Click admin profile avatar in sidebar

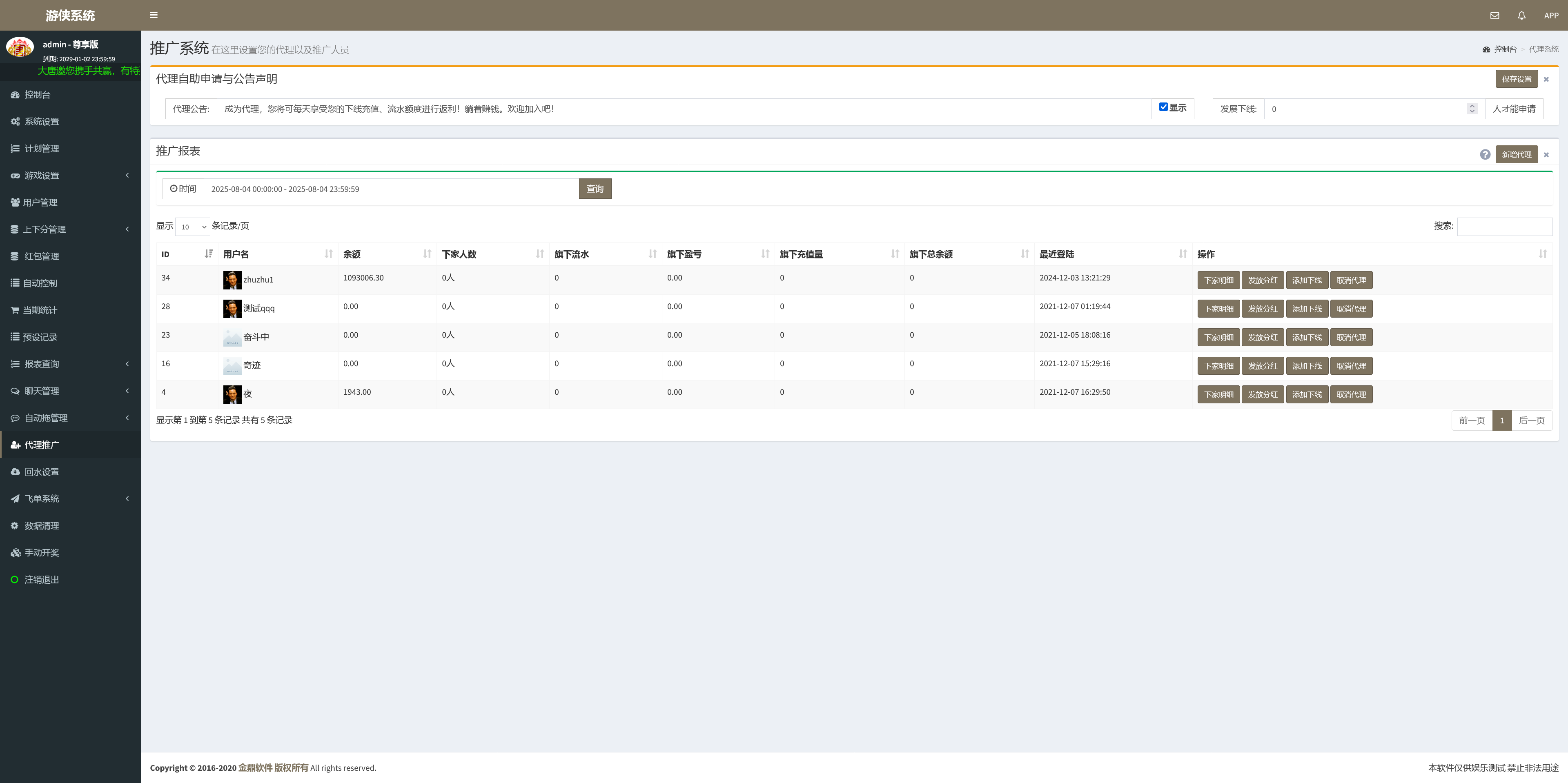20,47
